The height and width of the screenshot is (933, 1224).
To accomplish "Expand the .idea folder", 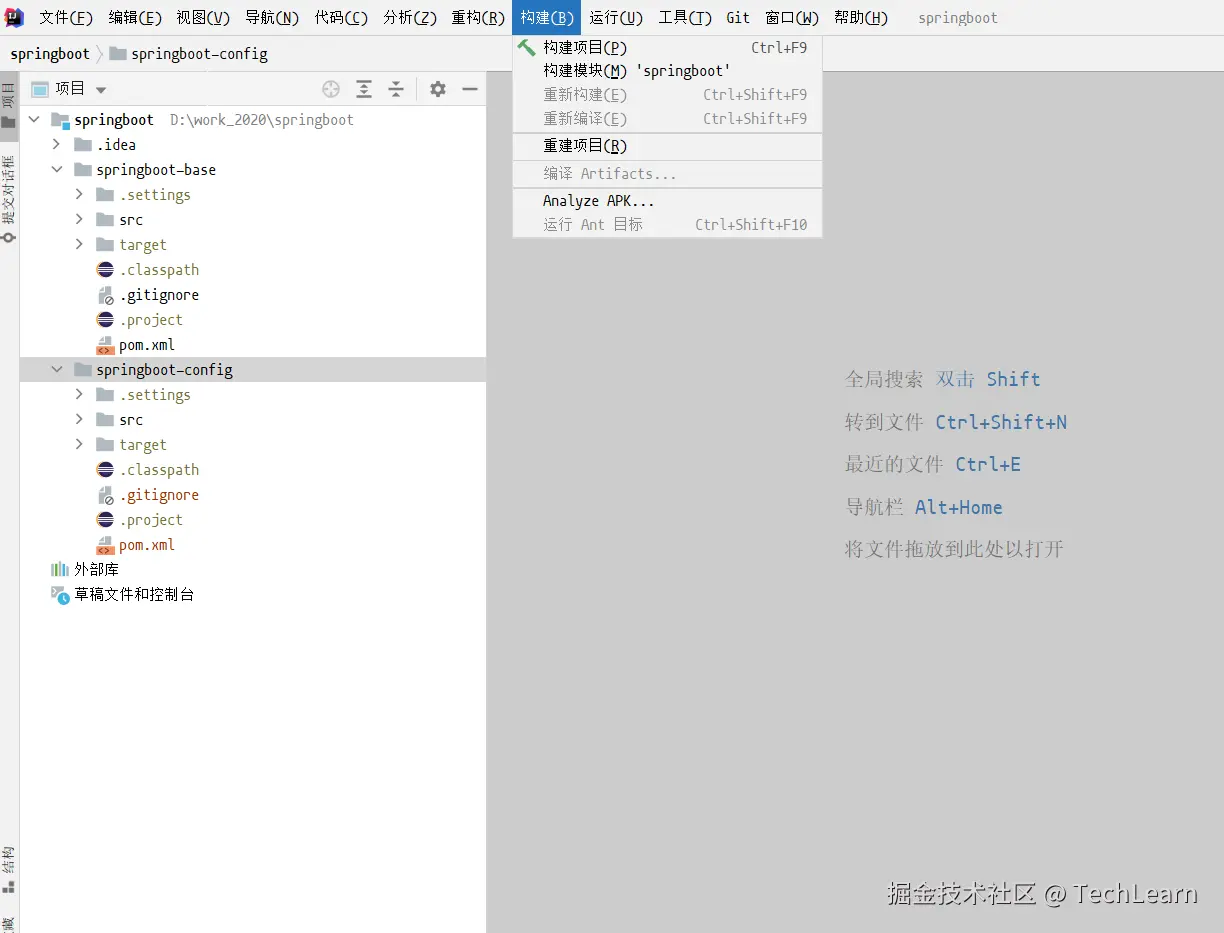I will [x=57, y=145].
